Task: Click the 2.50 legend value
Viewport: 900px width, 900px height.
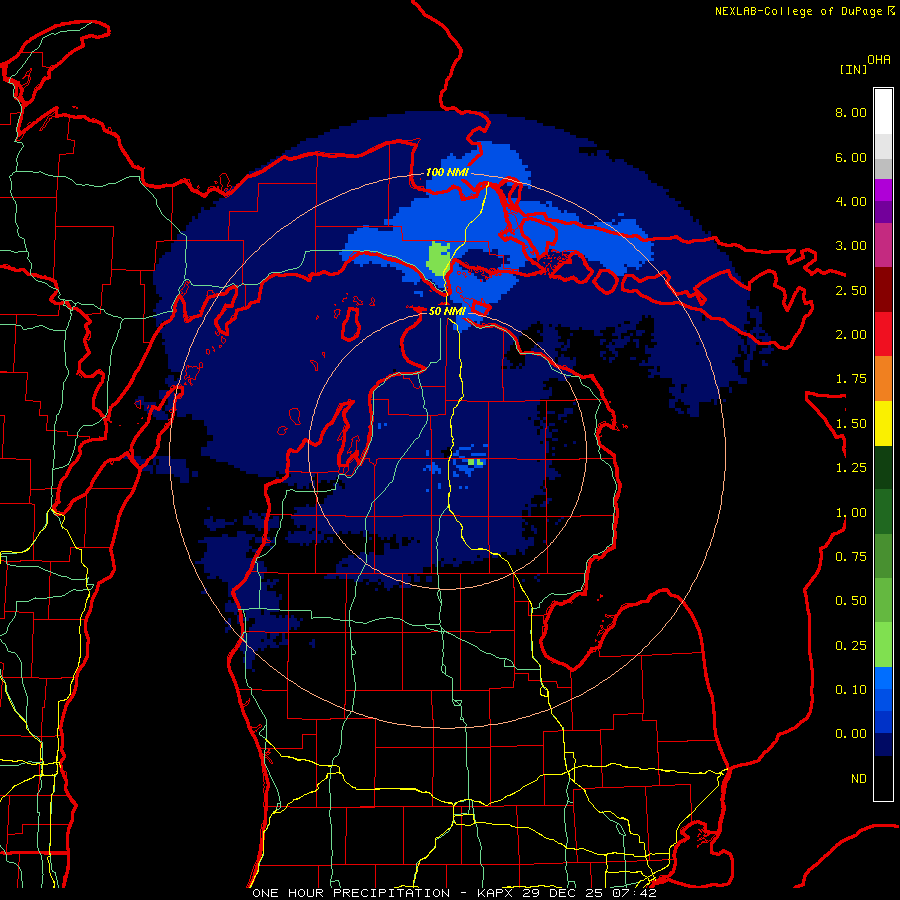Action: pos(851,290)
